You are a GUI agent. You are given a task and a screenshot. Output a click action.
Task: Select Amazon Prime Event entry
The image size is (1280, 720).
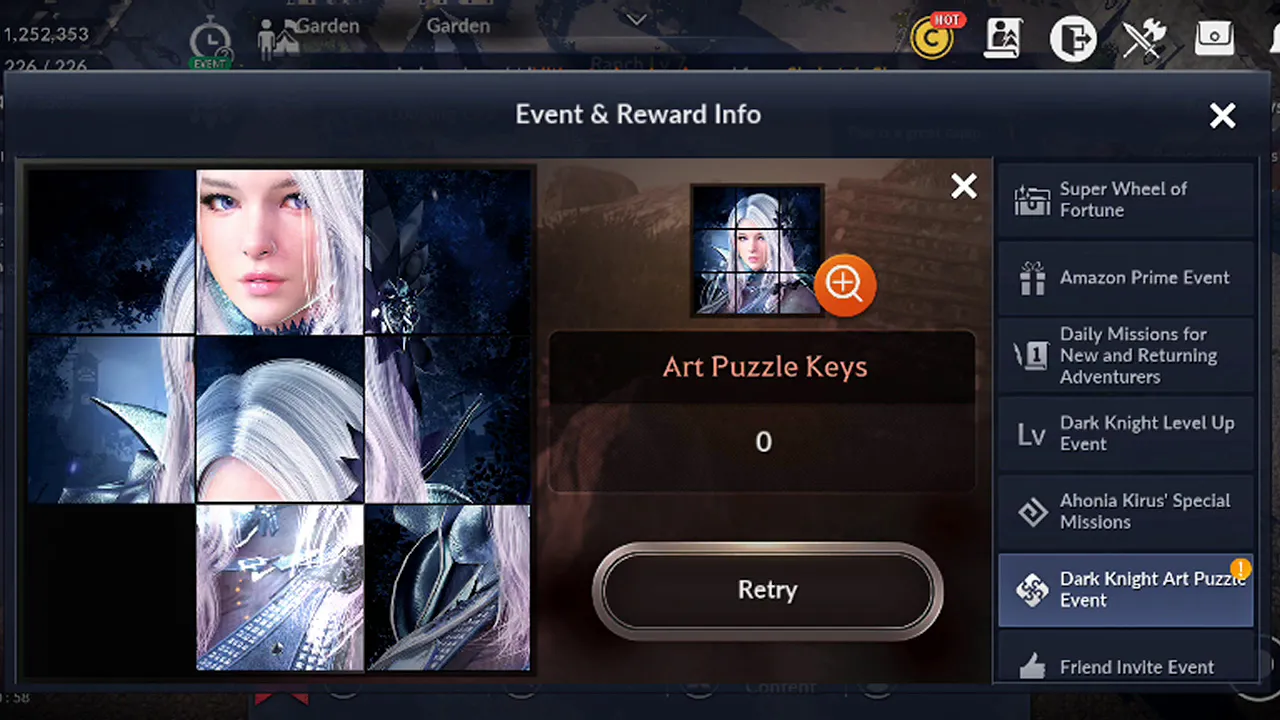pyautogui.click(x=1126, y=278)
